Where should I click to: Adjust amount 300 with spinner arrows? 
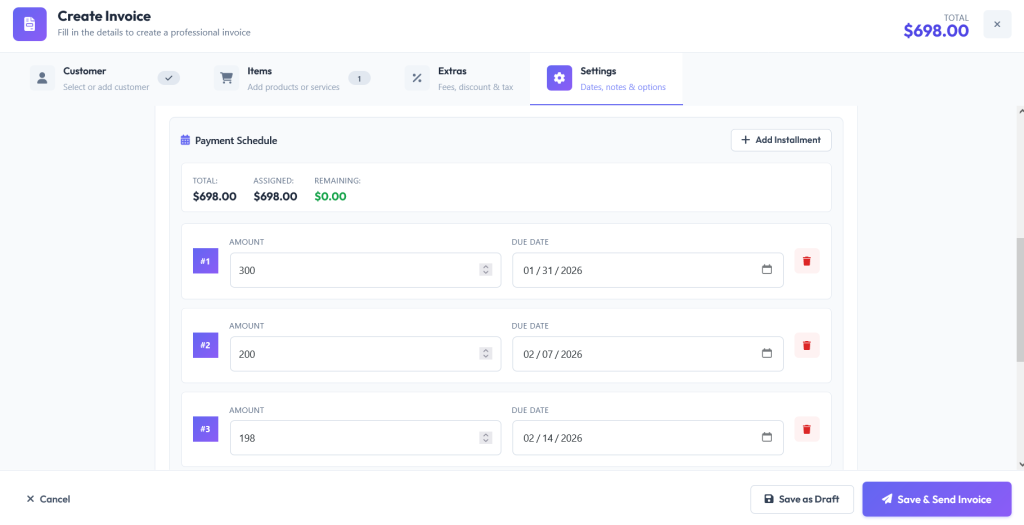pos(485,270)
